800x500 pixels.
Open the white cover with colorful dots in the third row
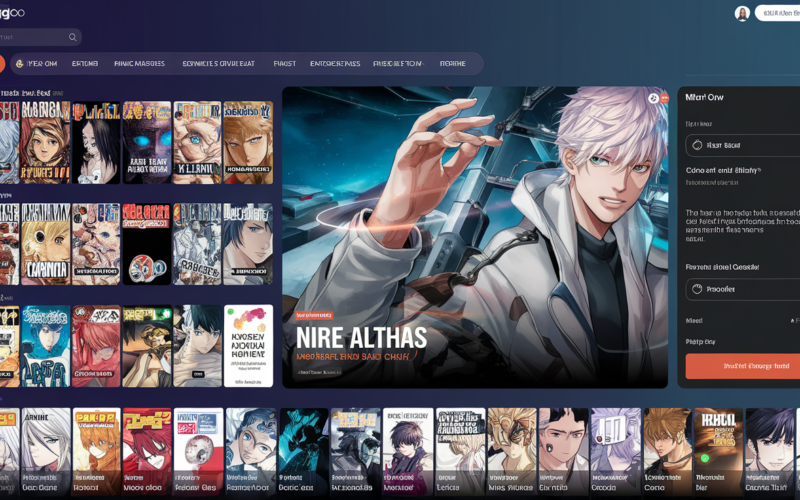(x=249, y=345)
